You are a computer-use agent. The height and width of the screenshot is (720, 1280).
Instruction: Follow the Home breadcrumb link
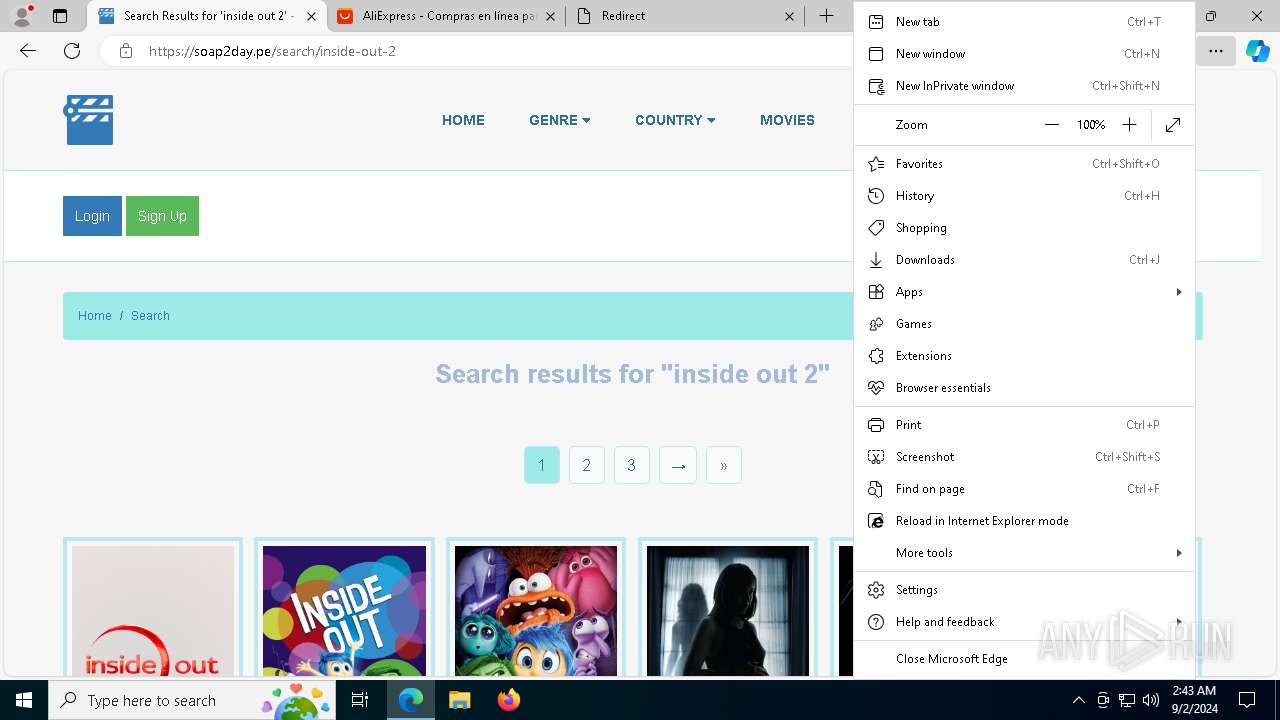click(x=95, y=316)
